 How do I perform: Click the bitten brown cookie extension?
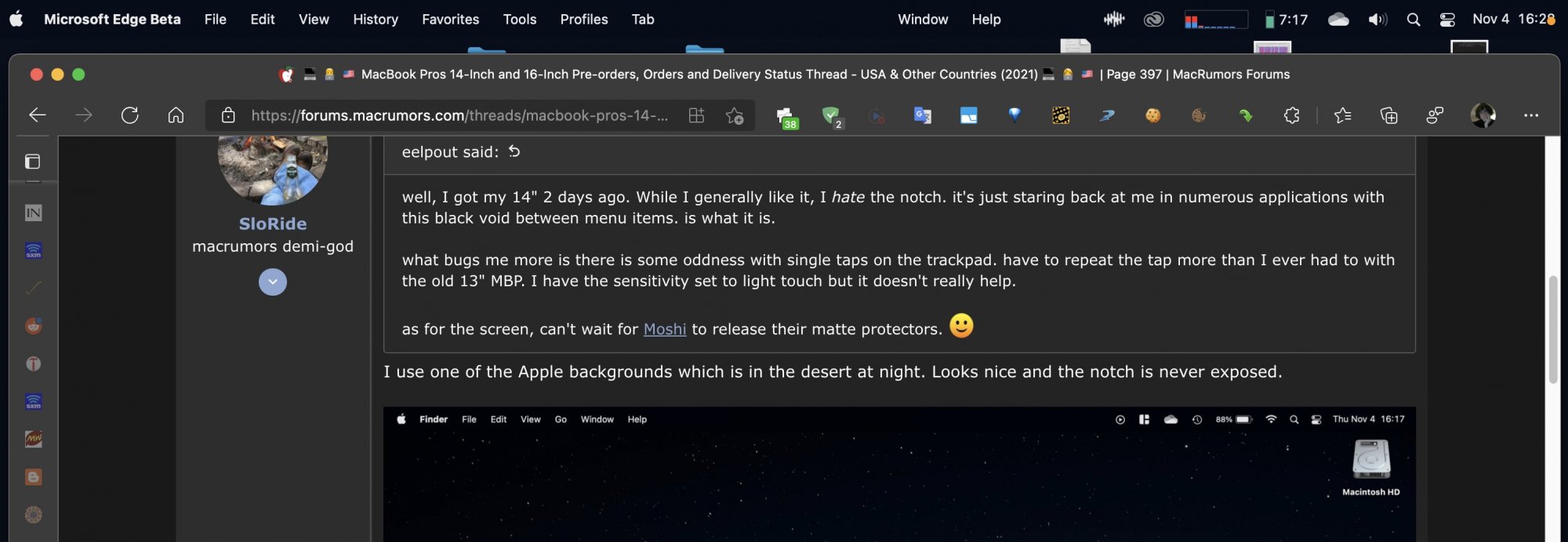1199,115
